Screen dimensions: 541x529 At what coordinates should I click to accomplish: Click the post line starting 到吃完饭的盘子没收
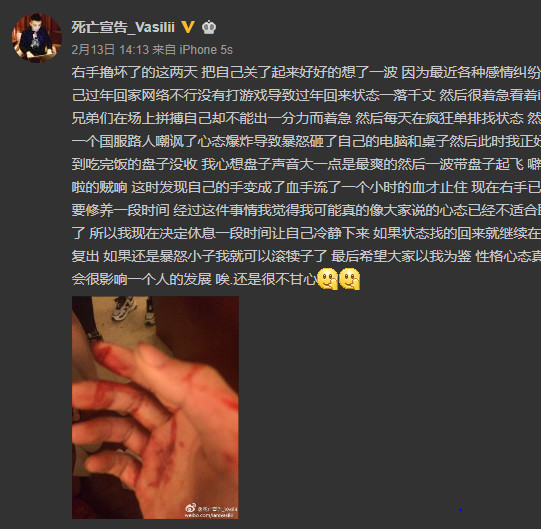tap(306, 164)
